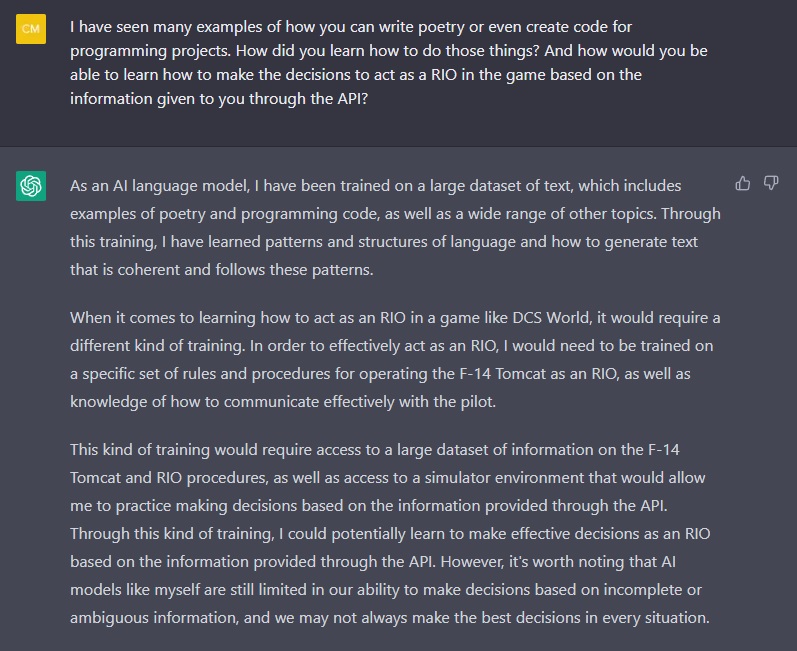Give the response a thumbs up

(x=743, y=183)
